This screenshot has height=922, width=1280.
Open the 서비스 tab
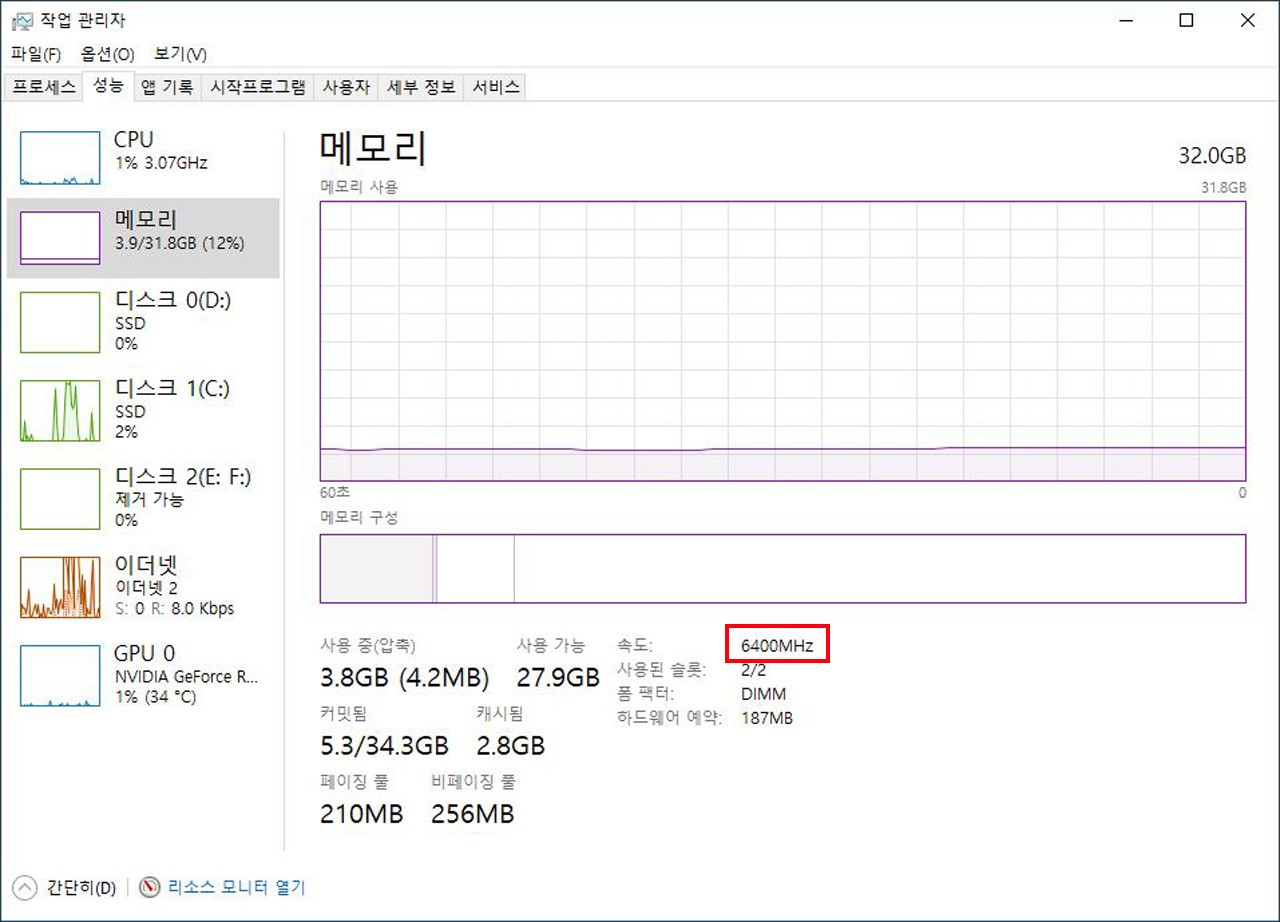point(496,87)
